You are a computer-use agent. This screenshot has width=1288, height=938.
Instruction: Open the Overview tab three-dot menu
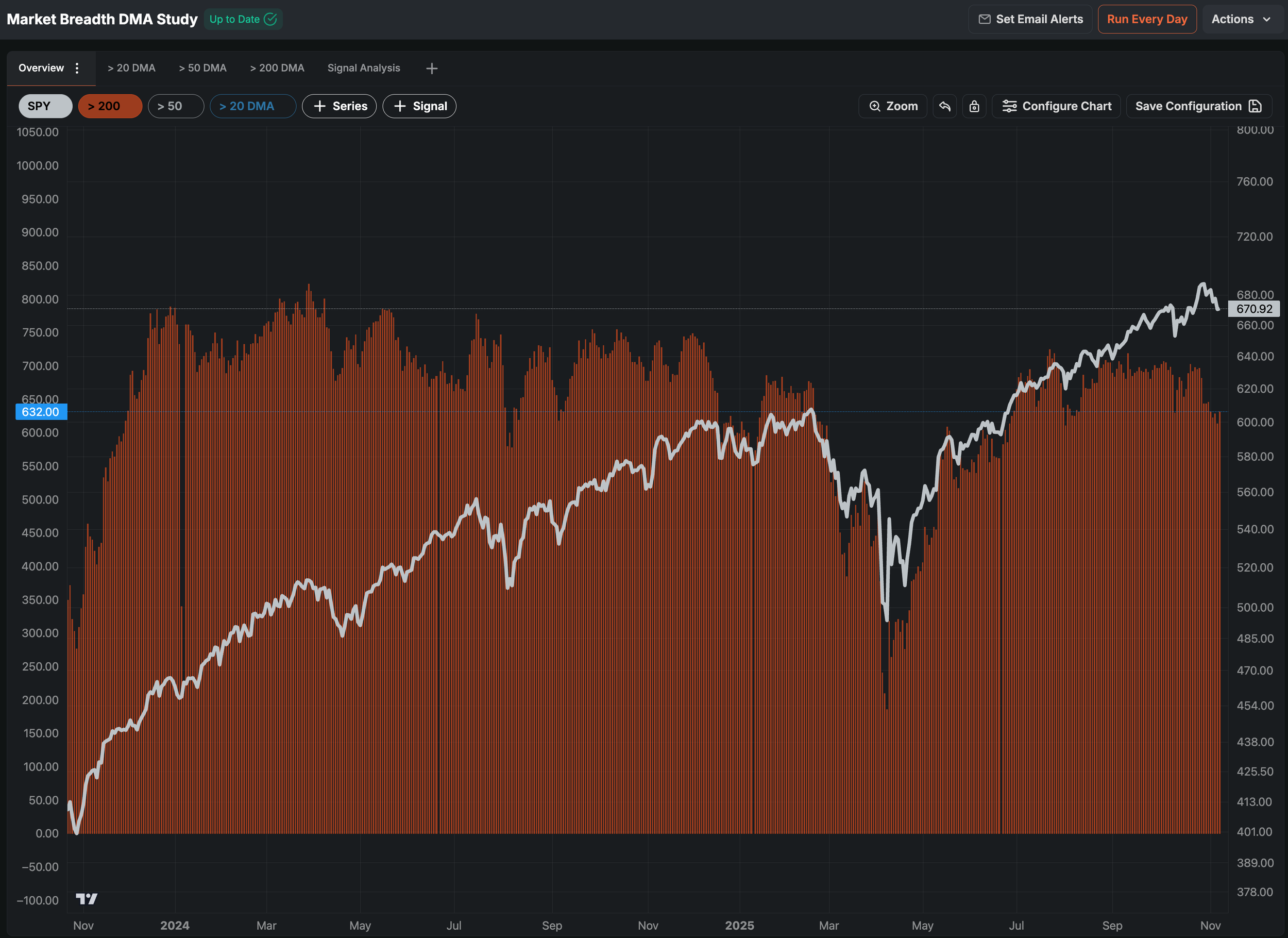77,68
